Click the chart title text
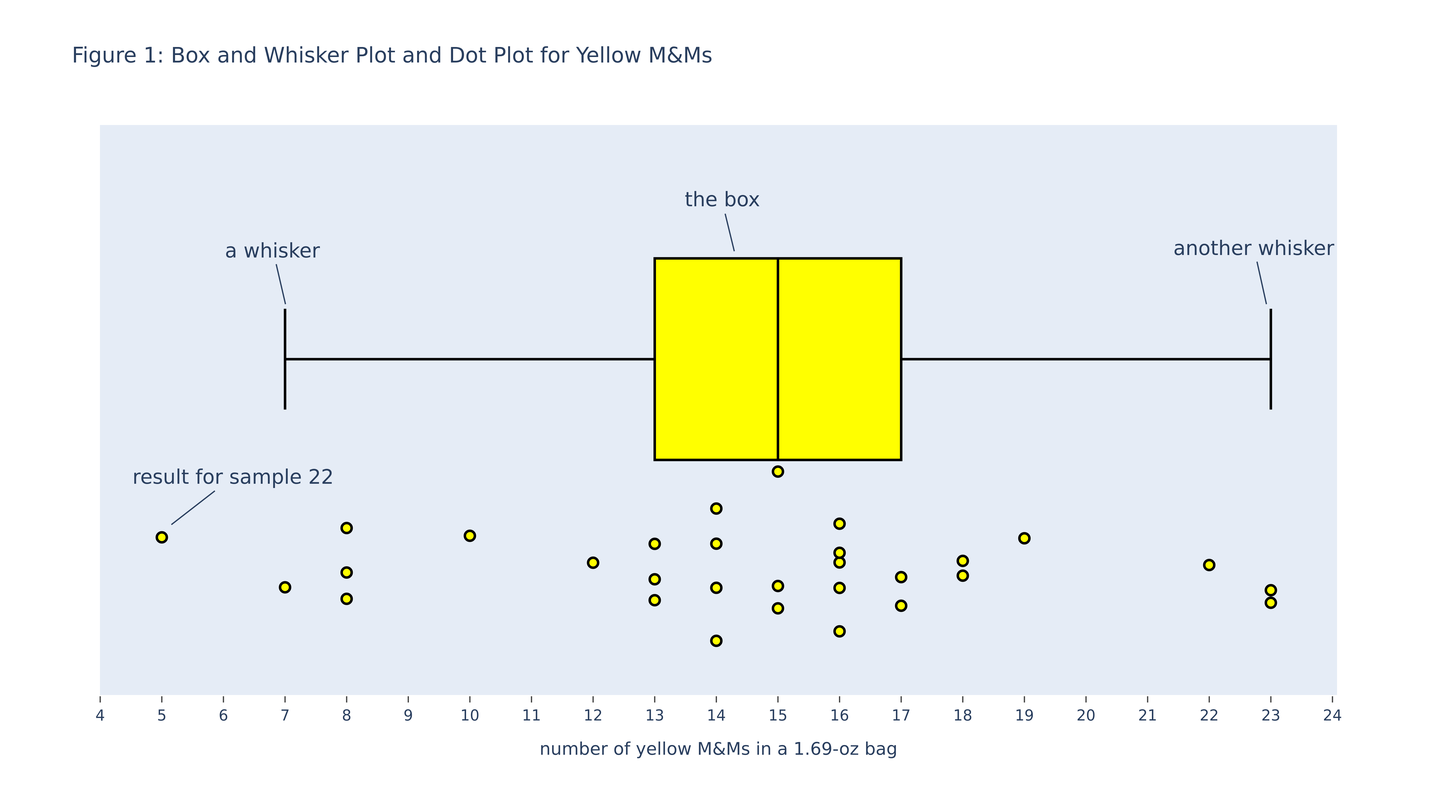Image resolution: width=1437 pixels, height=795 pixels. 391,56
